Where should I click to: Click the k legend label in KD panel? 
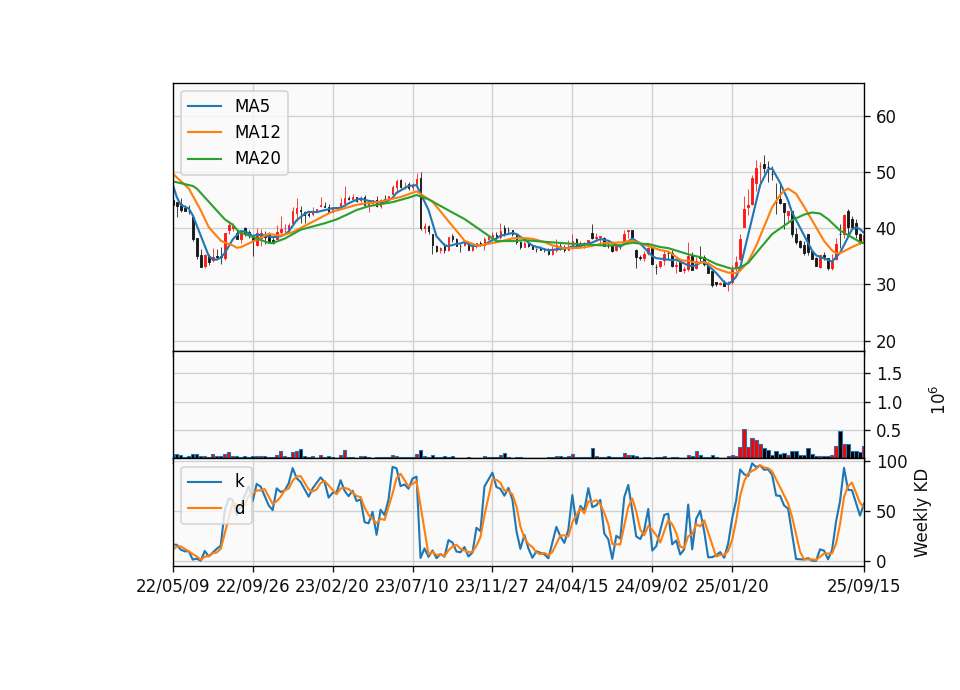pyautogui.click(x=239, y=481)
